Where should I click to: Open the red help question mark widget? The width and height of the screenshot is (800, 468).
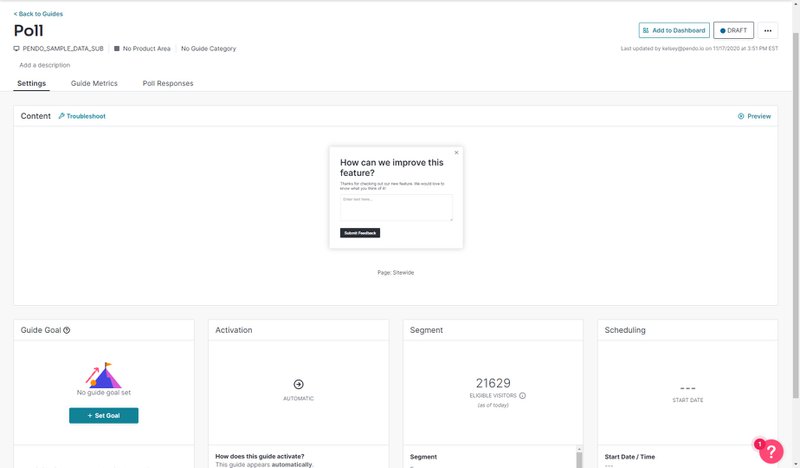point(770,451)
